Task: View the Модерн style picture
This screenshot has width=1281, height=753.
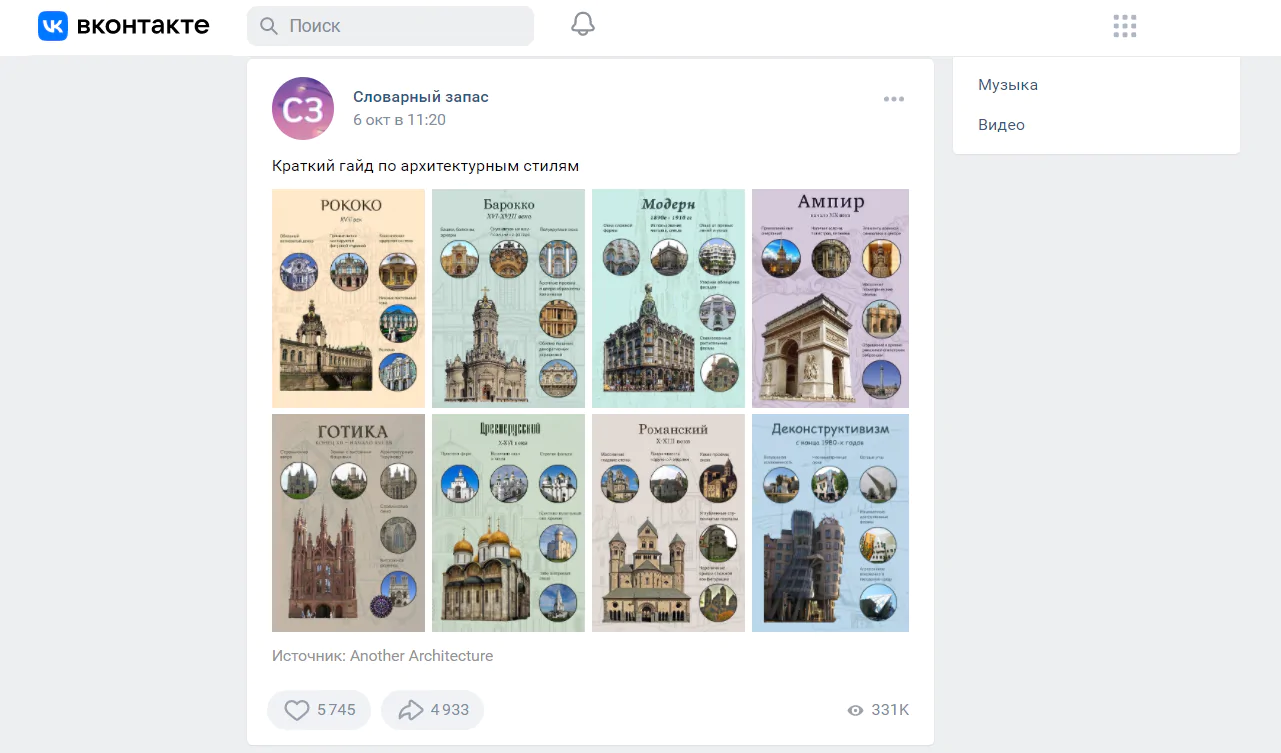Action: 668,298
